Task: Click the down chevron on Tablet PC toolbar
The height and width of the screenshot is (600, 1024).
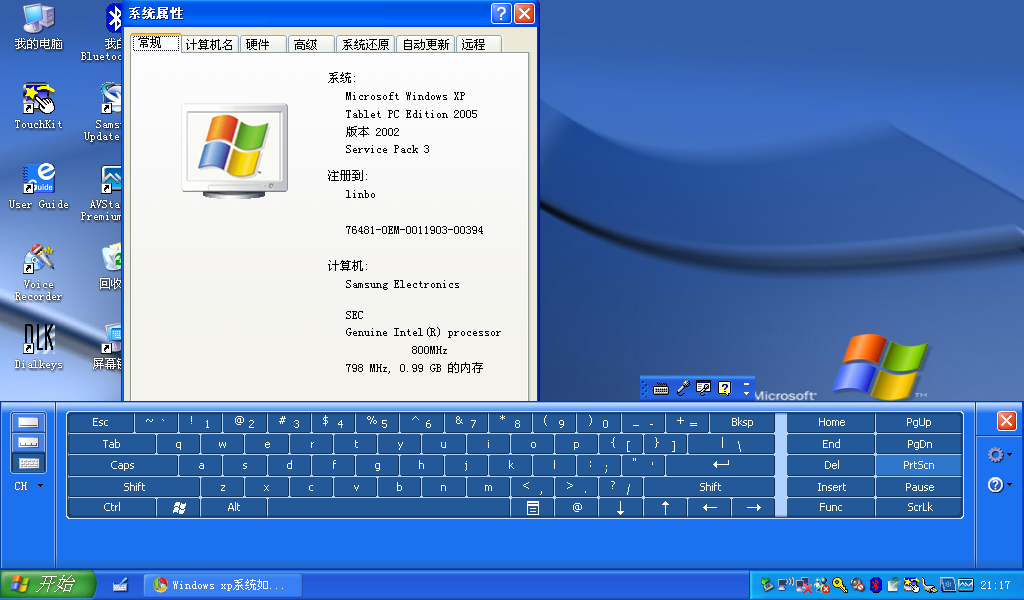Action: click(x=745, y=393)
